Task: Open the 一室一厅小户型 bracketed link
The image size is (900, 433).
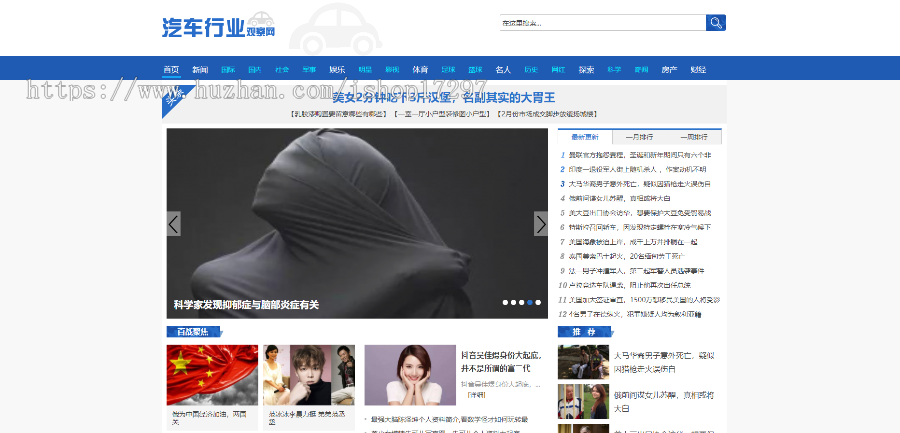Action: [444, 114]
